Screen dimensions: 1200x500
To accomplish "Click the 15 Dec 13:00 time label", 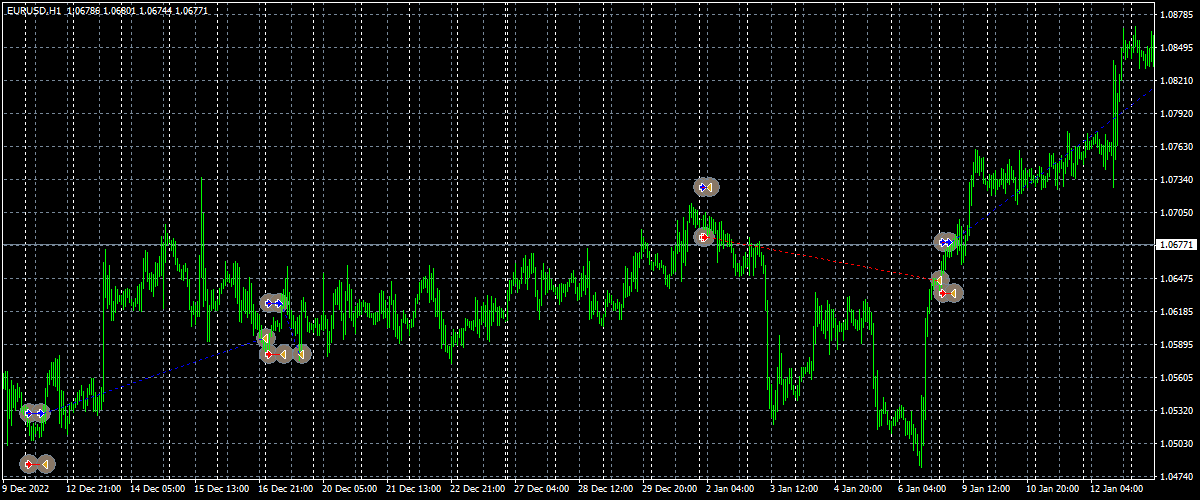I will 222,490.
